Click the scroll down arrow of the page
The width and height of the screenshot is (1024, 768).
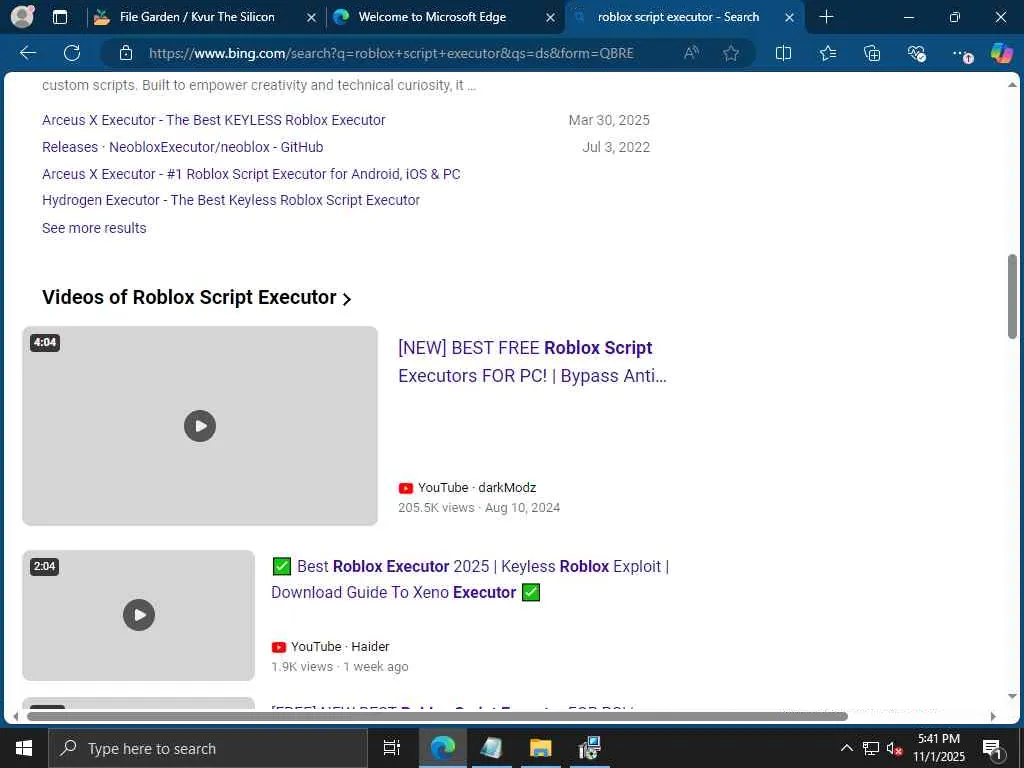[1012, 696]
